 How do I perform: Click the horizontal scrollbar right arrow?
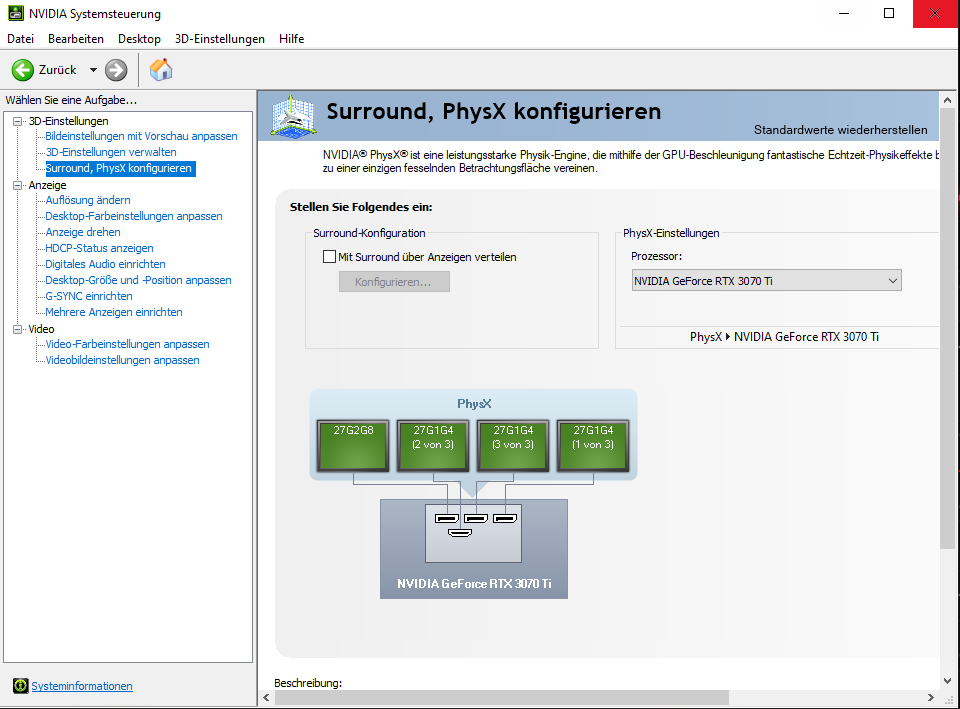pos(931,697)
